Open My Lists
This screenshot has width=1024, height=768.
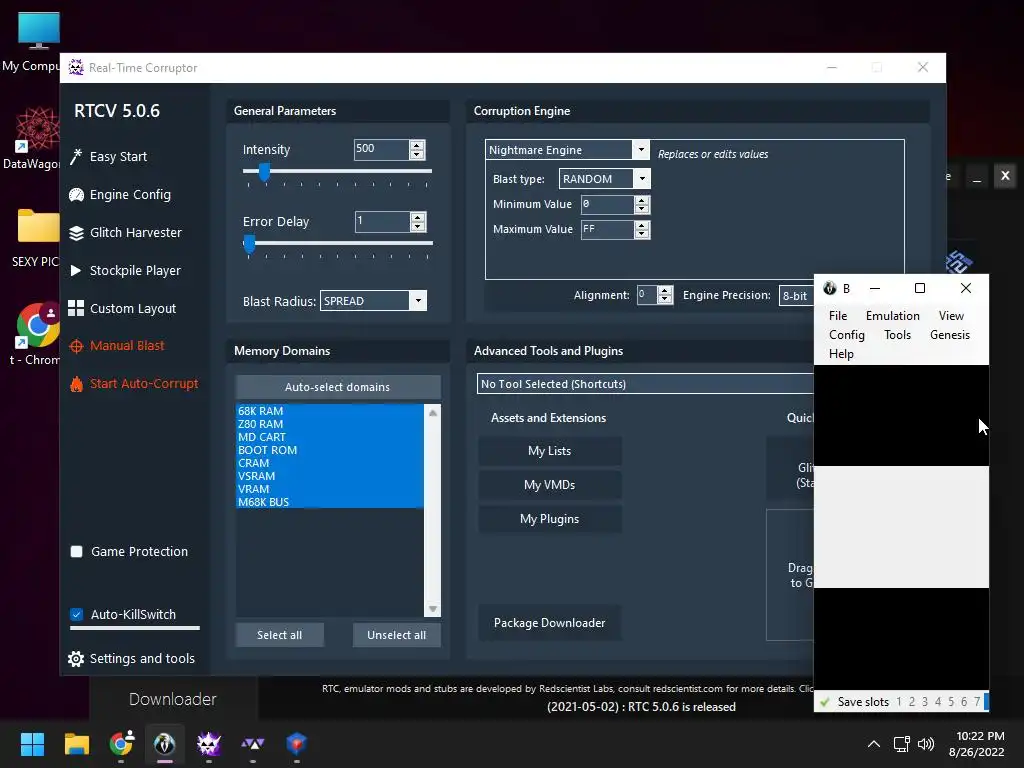[549, 451]
